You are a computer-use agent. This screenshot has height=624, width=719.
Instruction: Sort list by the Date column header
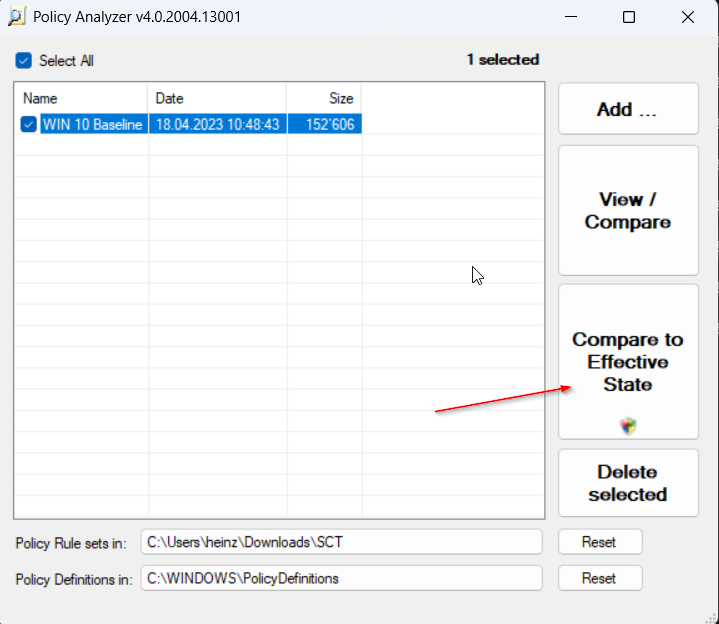pyautogui.click(x=217, y=98)
